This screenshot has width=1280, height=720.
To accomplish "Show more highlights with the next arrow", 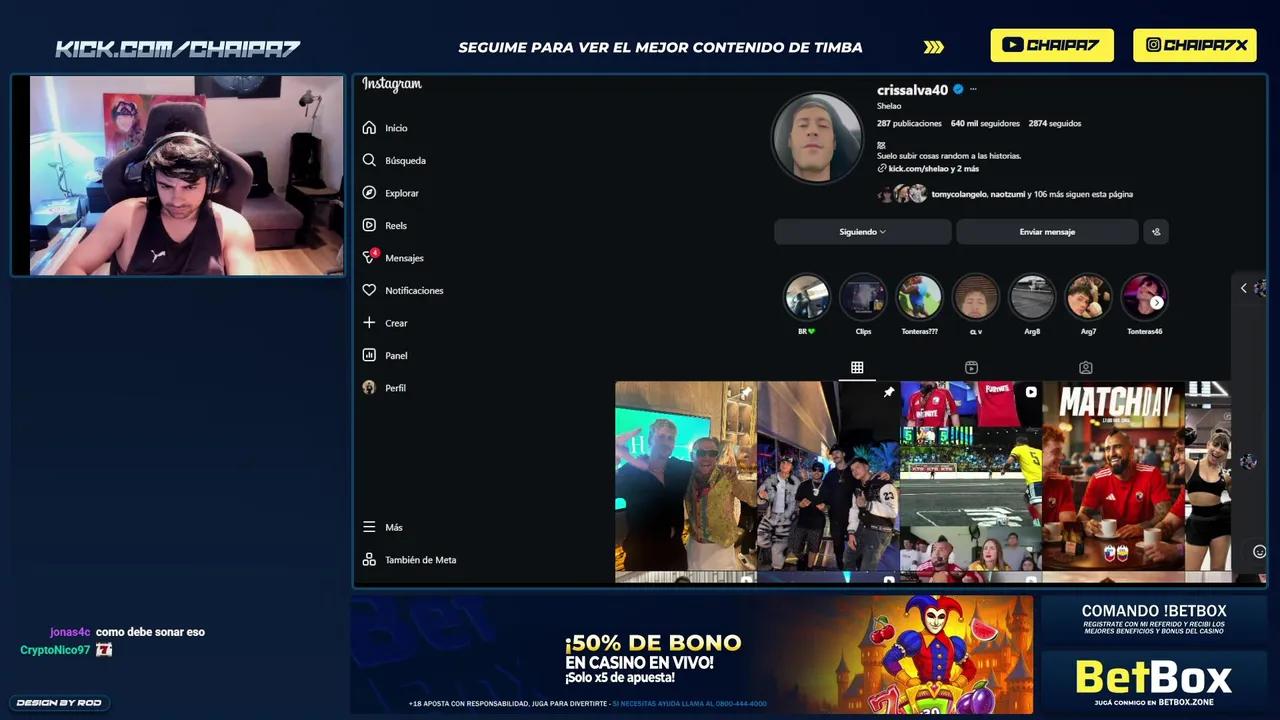I will click(x=1157, y=302).
